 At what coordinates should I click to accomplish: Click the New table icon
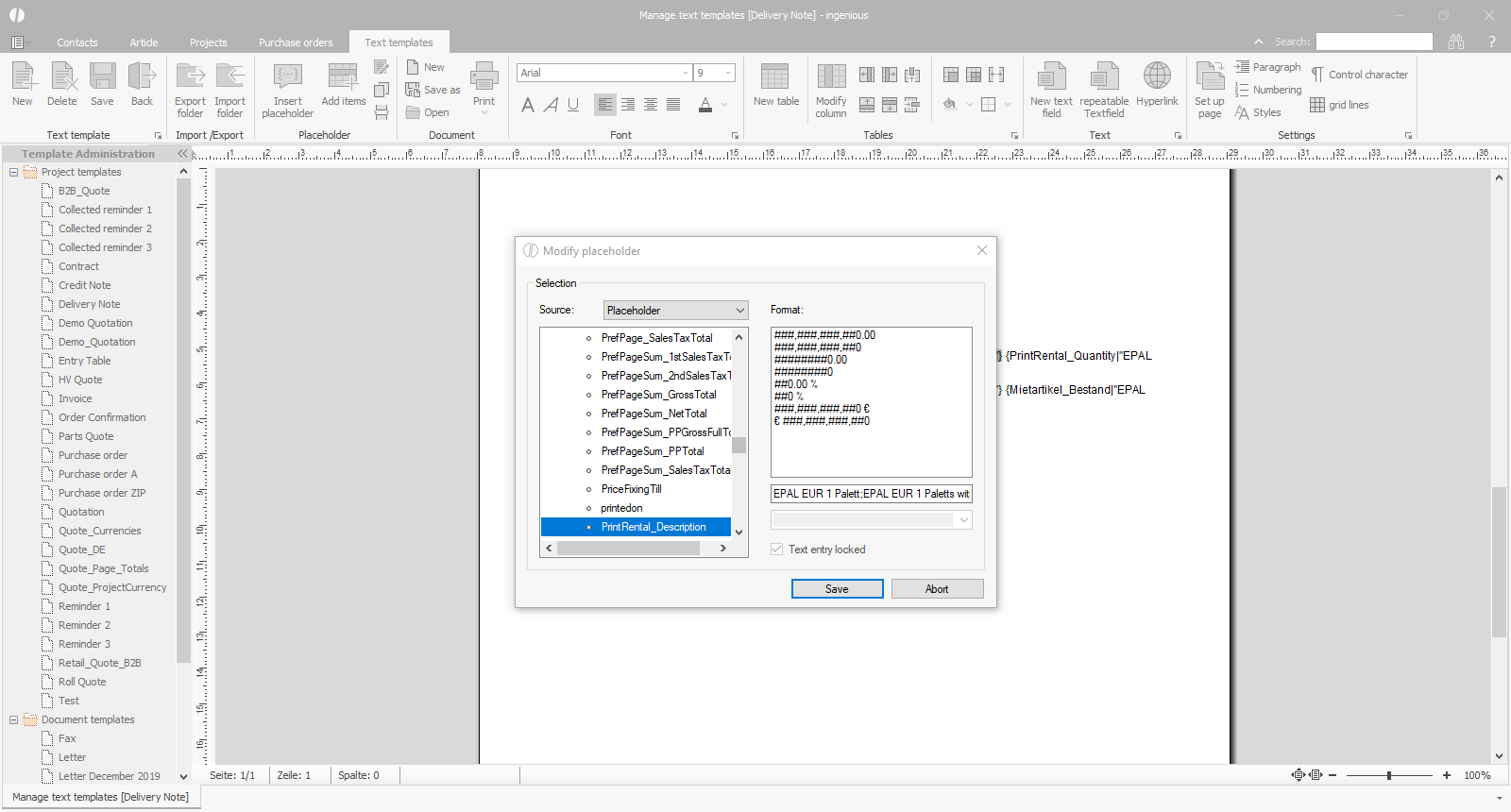click(x=775, y=77)
